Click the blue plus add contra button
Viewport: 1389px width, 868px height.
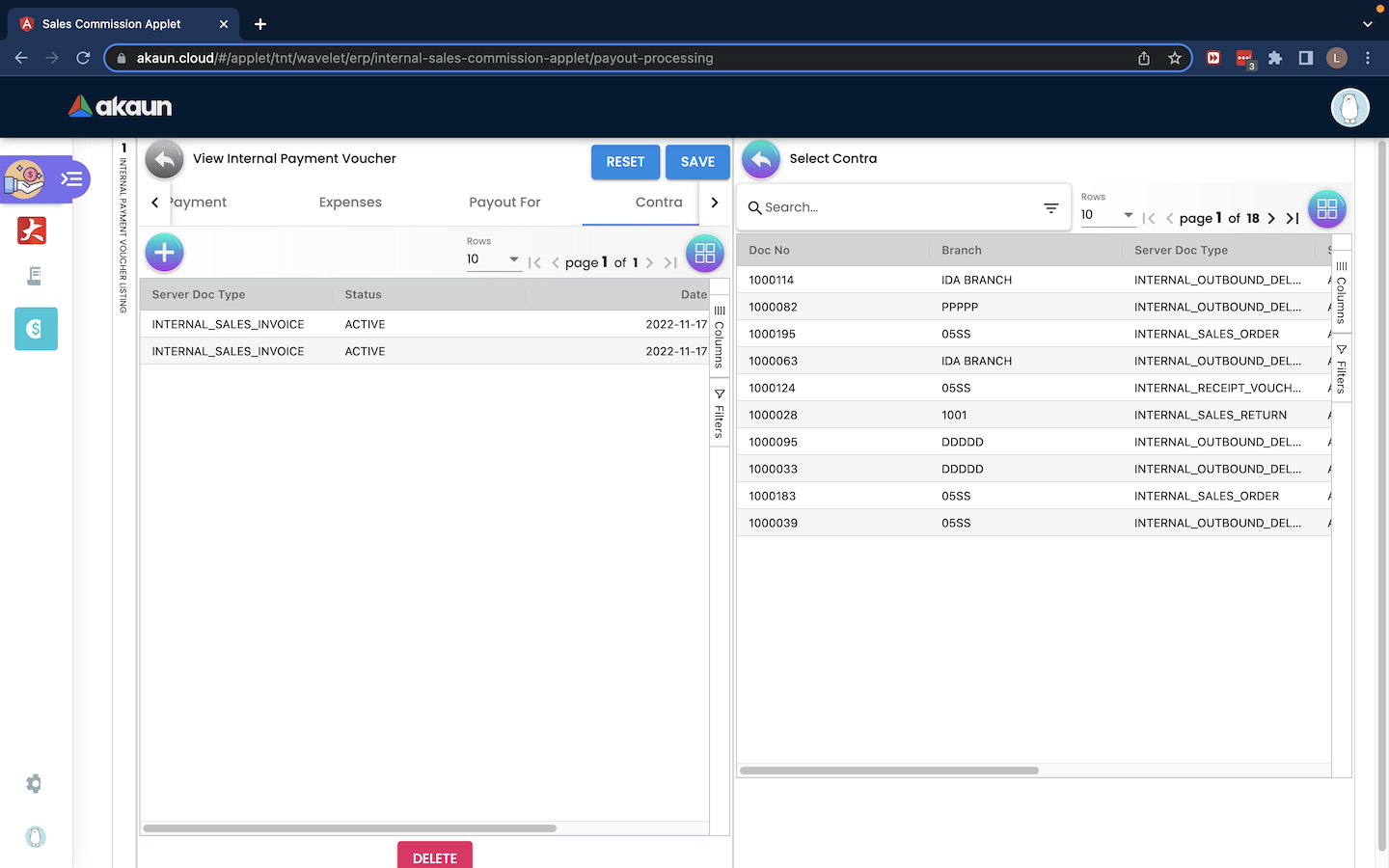(x=164, y=253)
